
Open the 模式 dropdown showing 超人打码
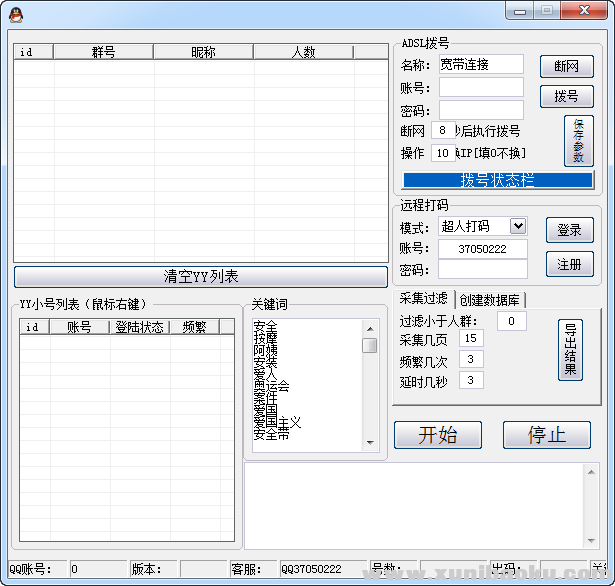click(482, 226)
